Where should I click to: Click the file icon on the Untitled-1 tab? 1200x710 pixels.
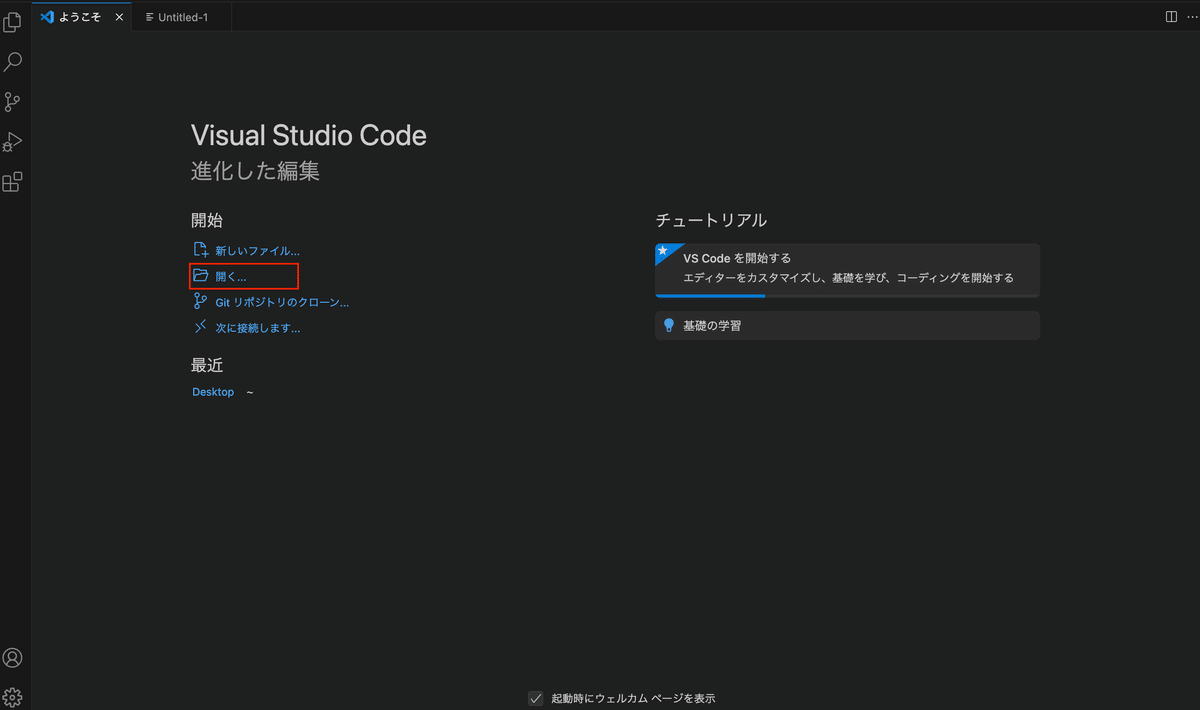click(150, 17)
